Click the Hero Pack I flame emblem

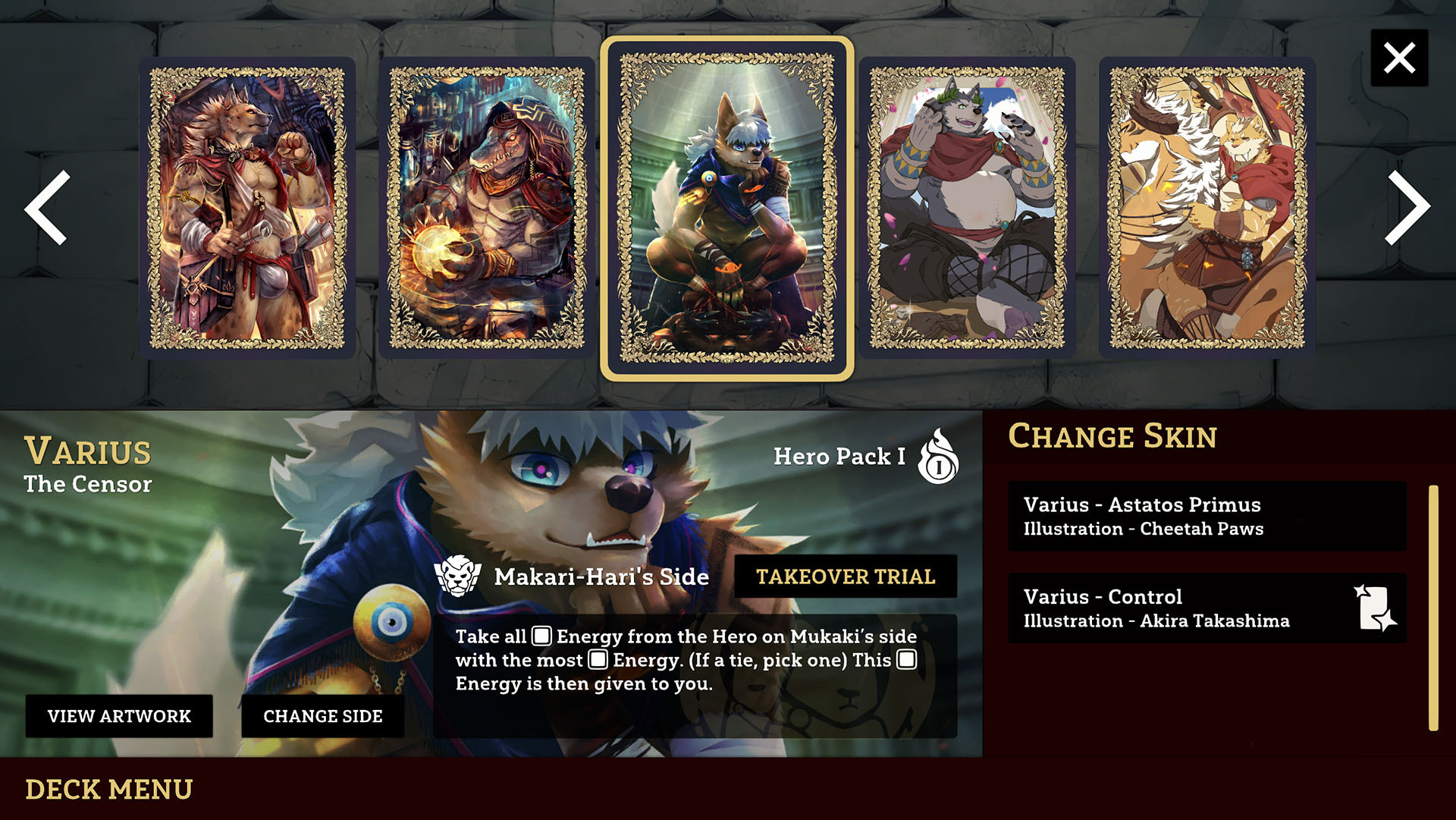pyautogui.click(x=938, y=456)
